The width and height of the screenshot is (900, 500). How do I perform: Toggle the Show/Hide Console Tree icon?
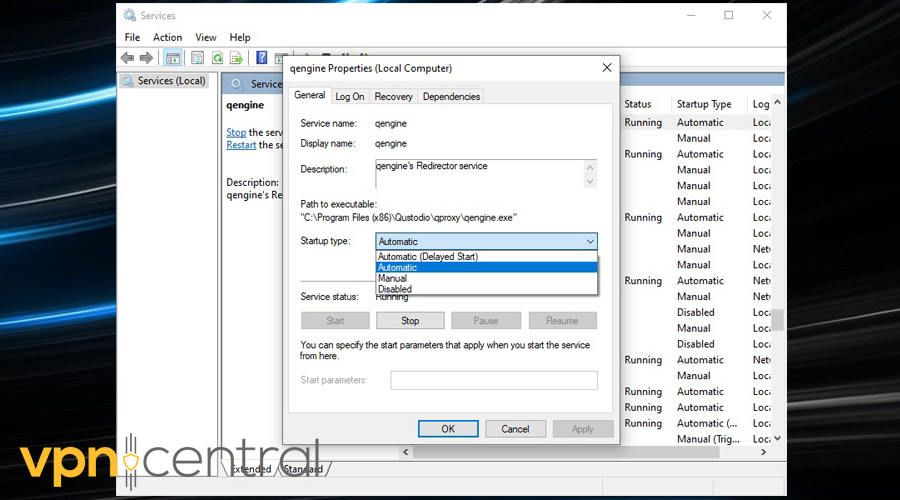point(172,58)
